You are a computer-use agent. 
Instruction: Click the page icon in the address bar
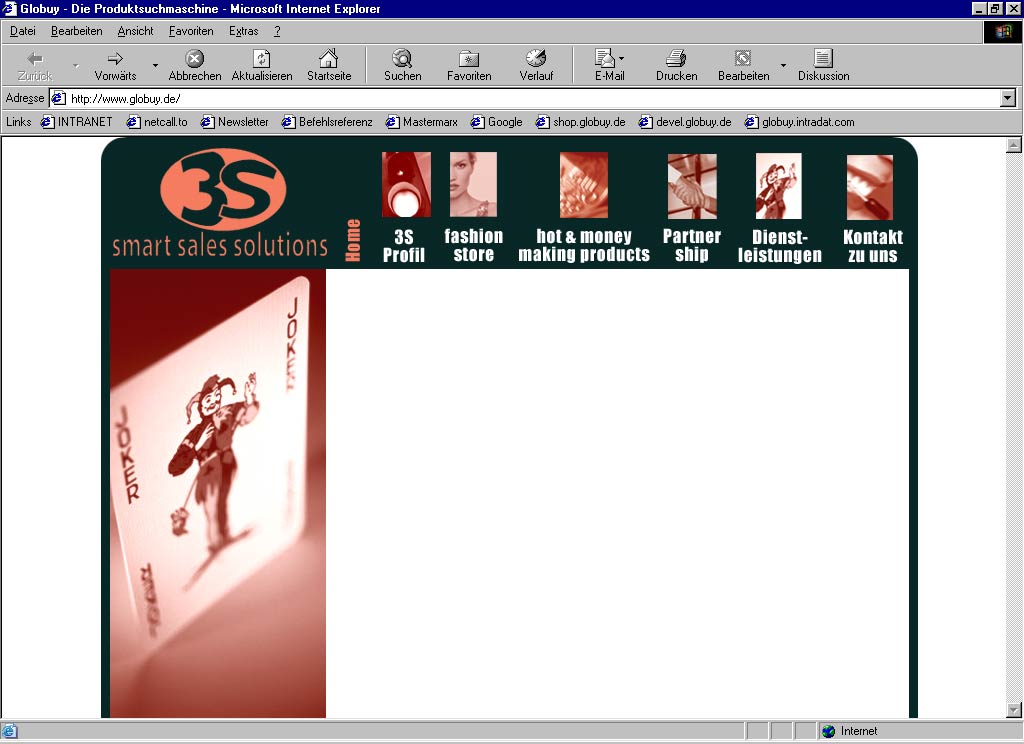tap(59, 98)
